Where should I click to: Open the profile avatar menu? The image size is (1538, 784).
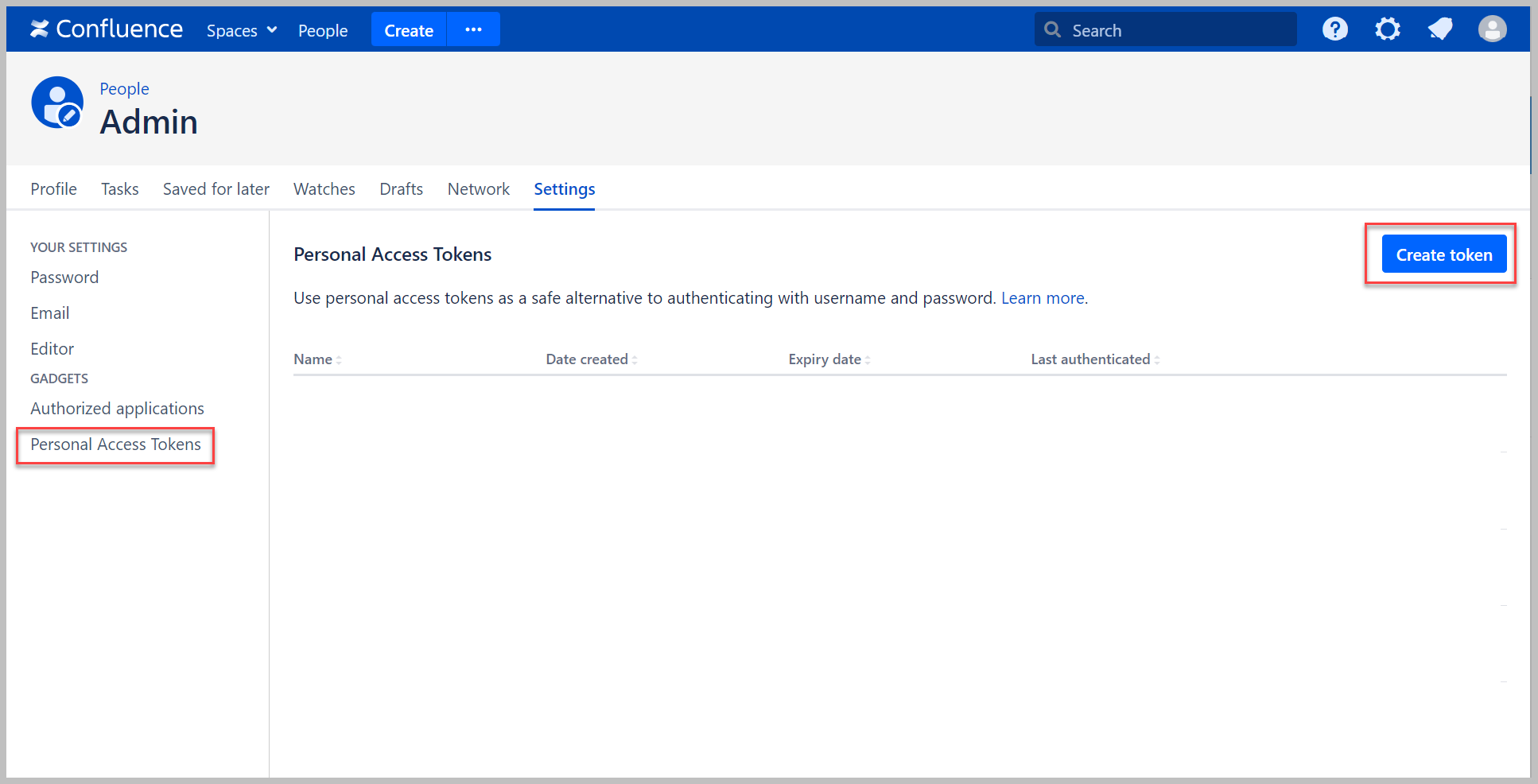point(1493,29)
